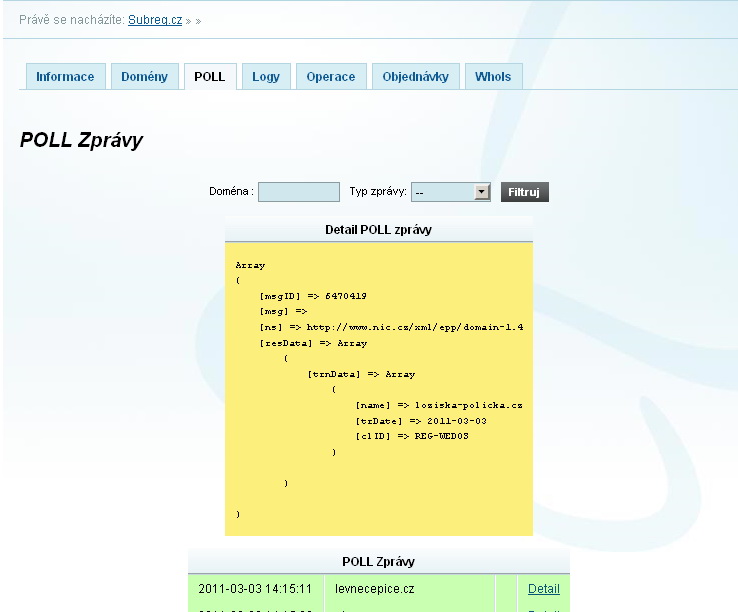Switch to the Objednávky tab
Image resolution: width=738 pixels, height=612 pixels.
(x=416, y=77)
